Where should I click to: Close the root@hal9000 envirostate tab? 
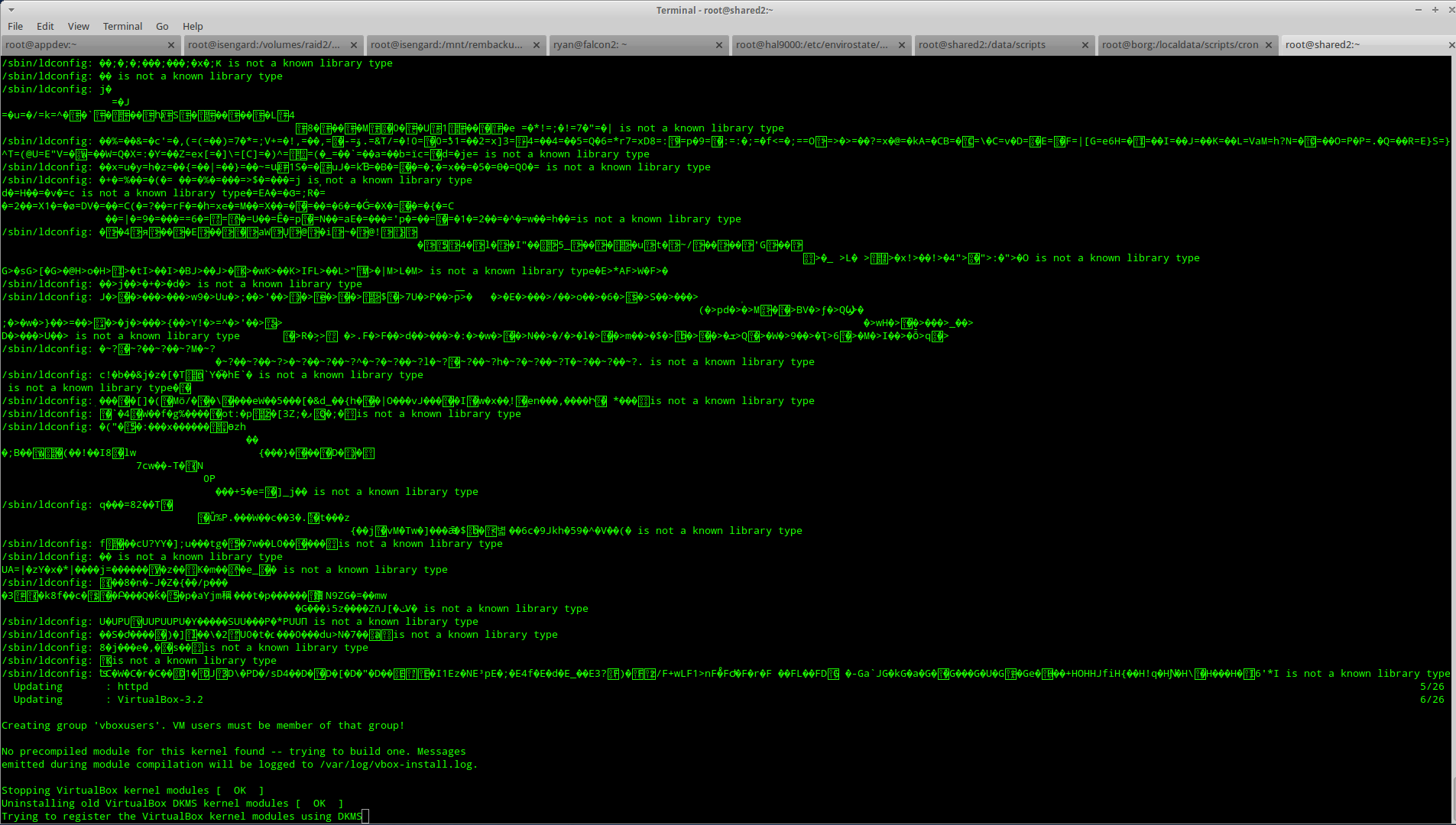pyautogui.click(x=902, y=45)
